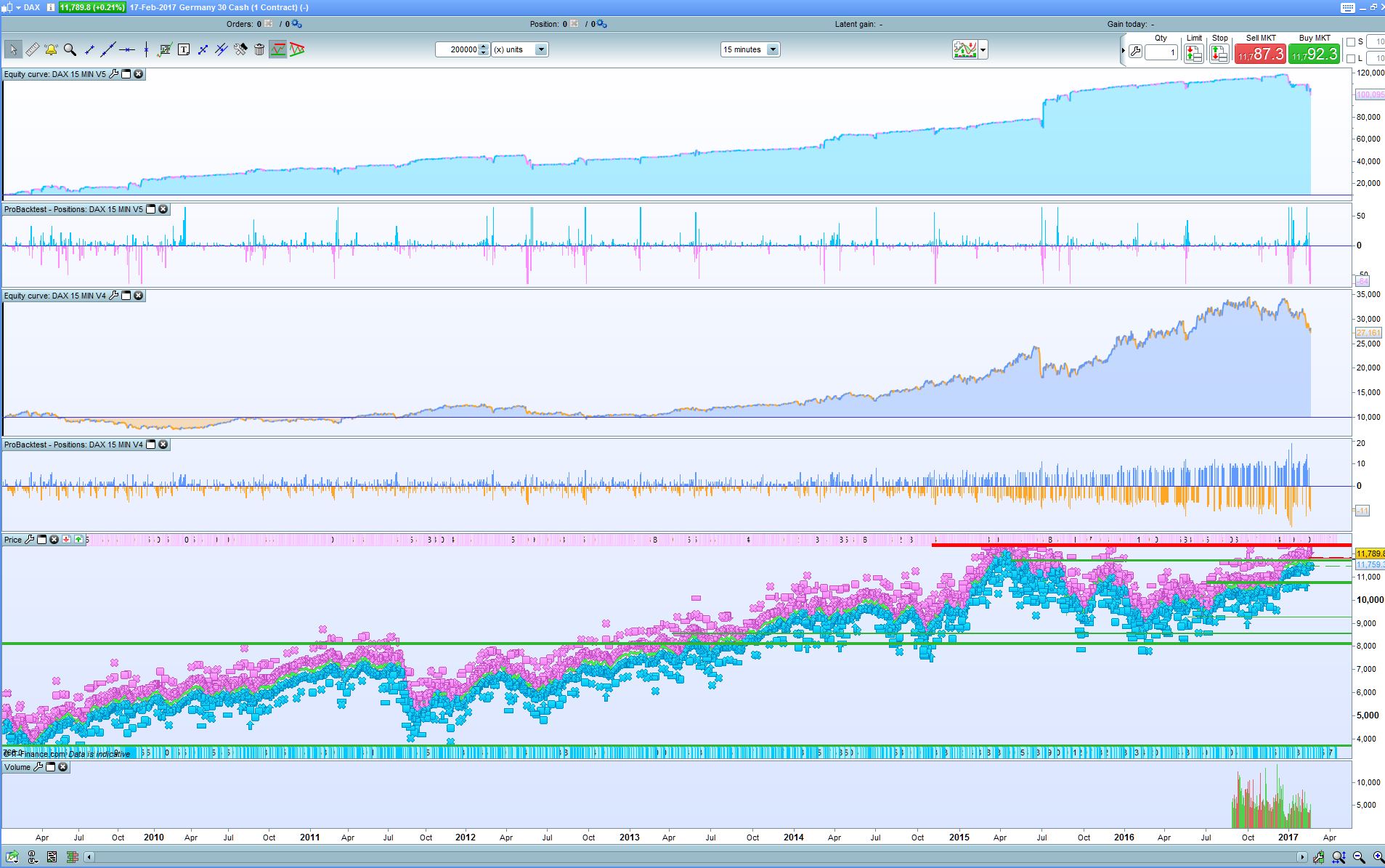Click the zoom out magnifier at bottom right
Viewport: 1385px width, 868px height.
coord(1358,858)
